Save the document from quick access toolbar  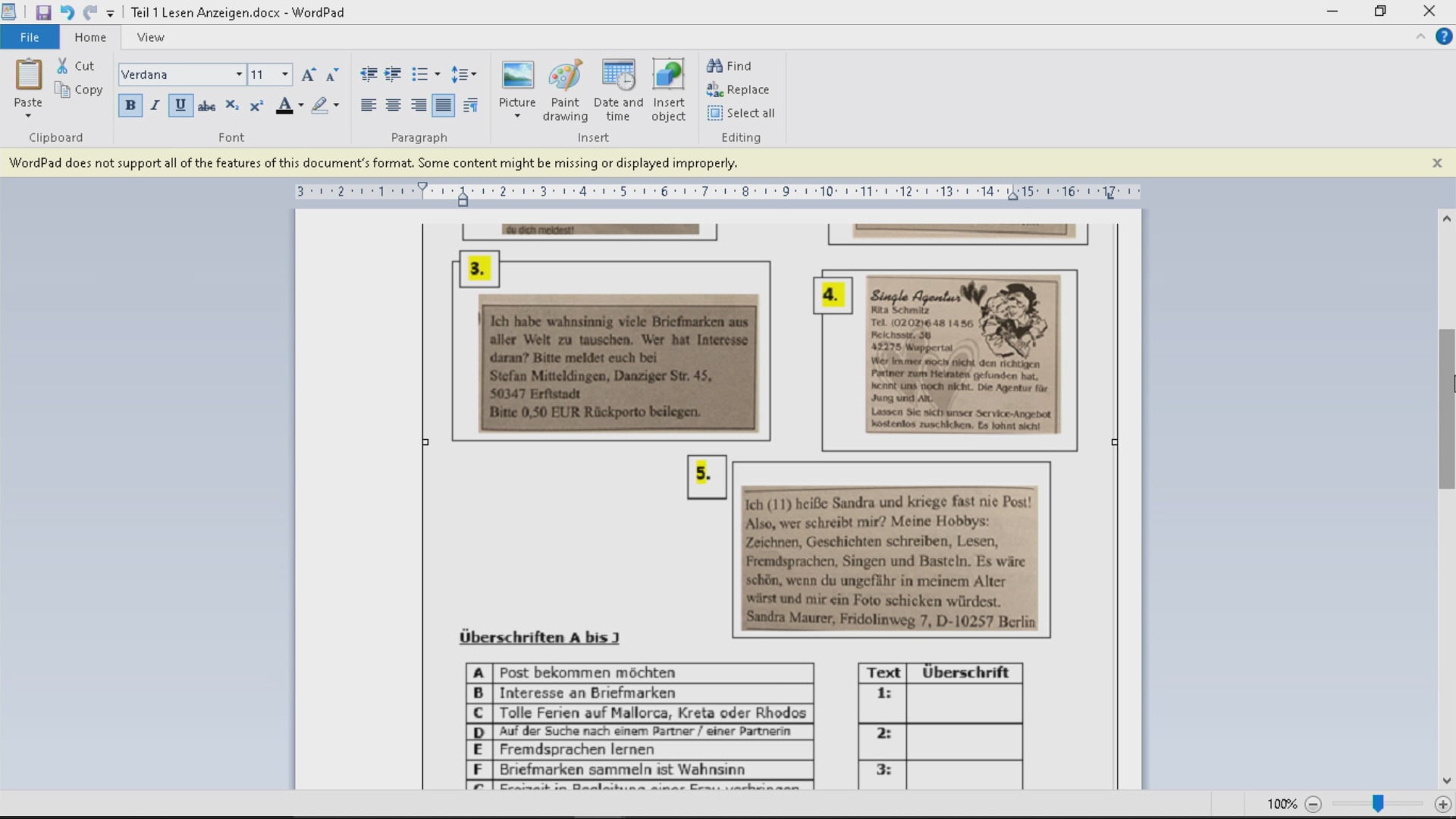click(43, 12)
